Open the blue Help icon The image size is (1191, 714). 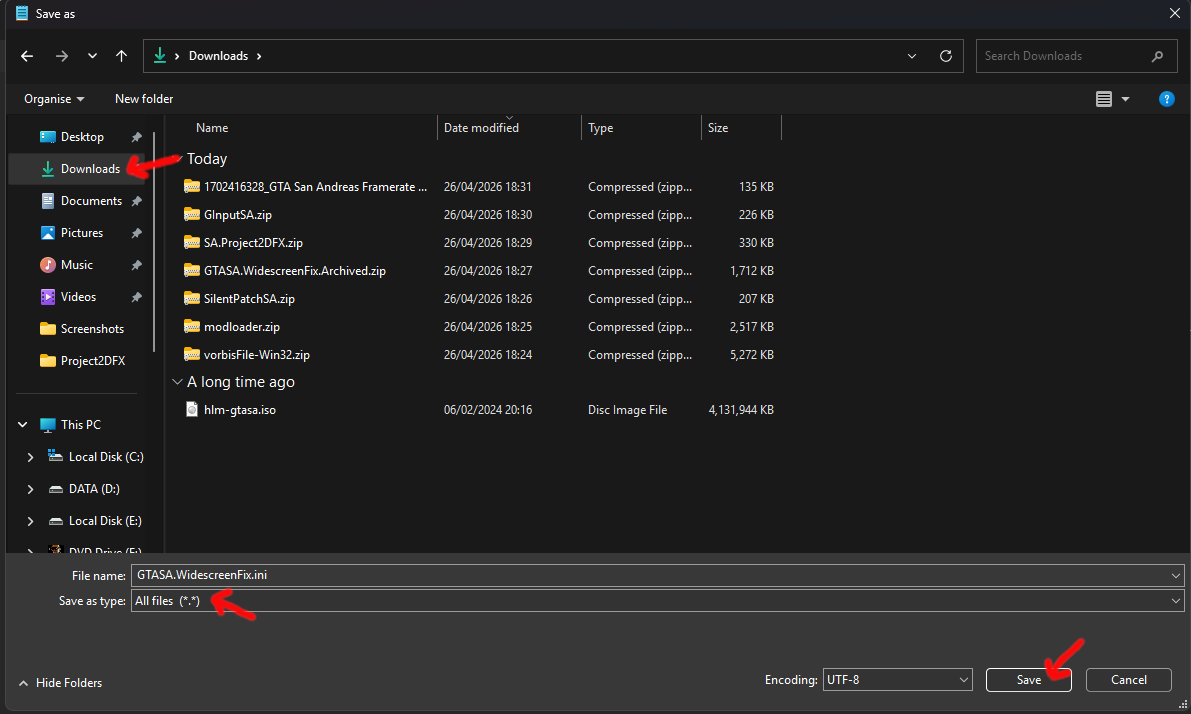tap(1166, 99)
